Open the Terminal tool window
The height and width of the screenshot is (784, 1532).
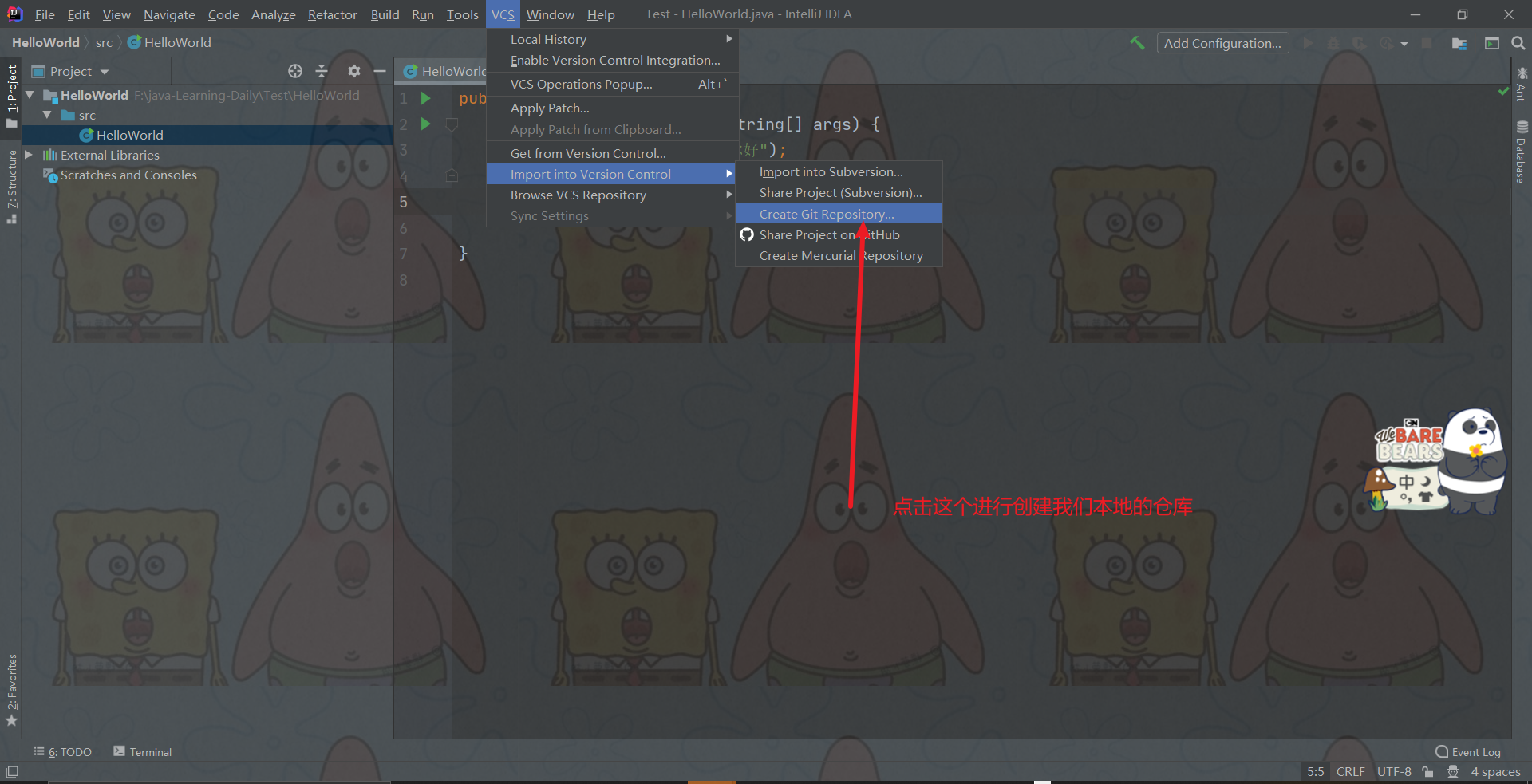click(x=143, y=752)
